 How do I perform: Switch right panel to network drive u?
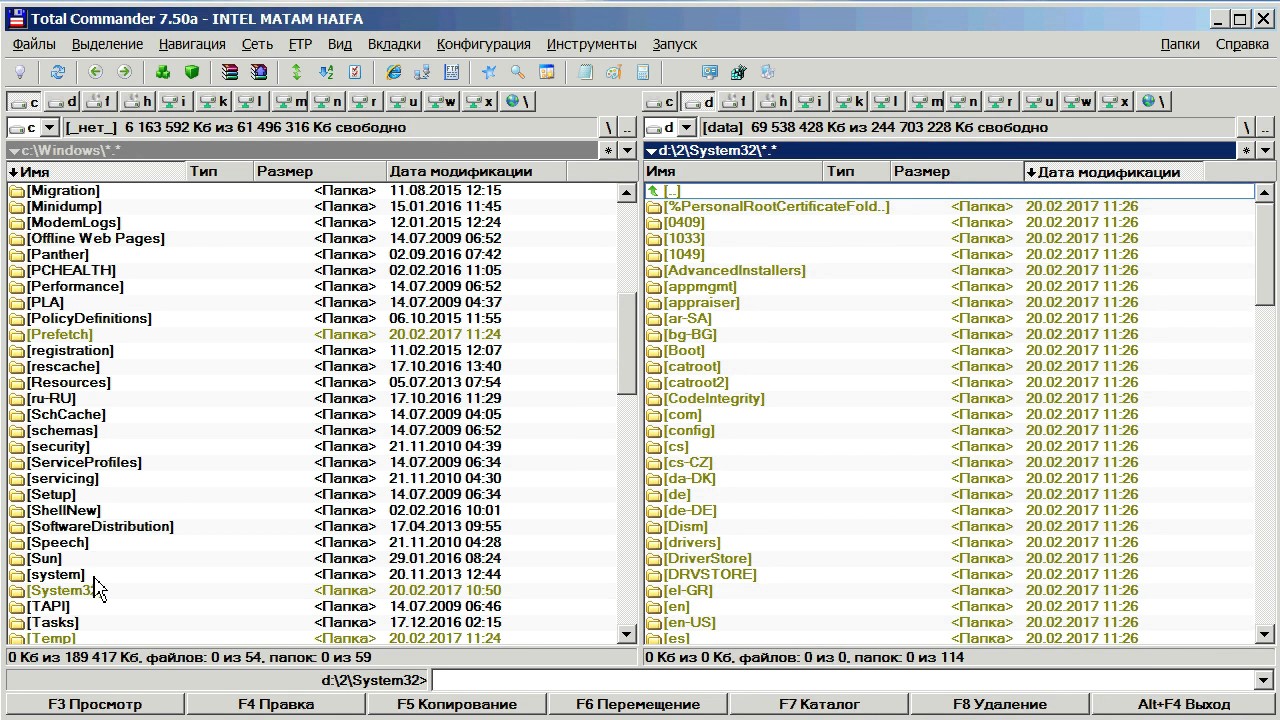(1040, 101)
